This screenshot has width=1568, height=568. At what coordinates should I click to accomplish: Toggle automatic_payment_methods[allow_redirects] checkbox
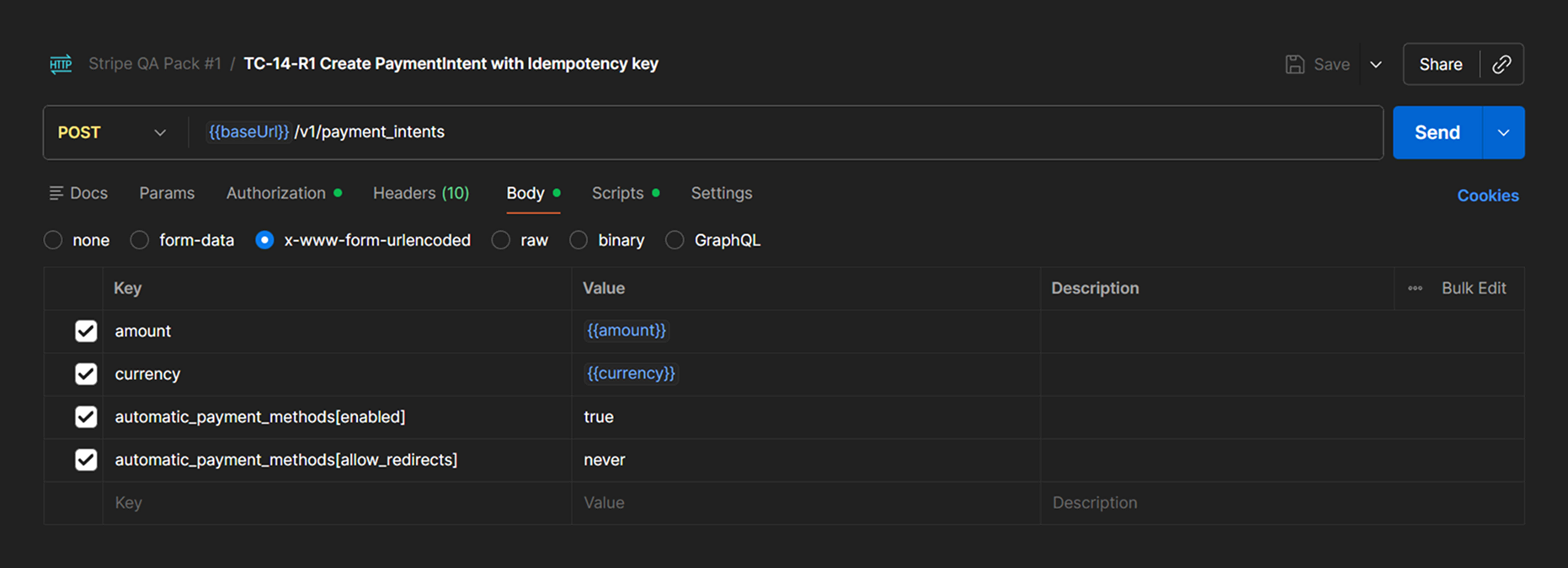[86, 460]
